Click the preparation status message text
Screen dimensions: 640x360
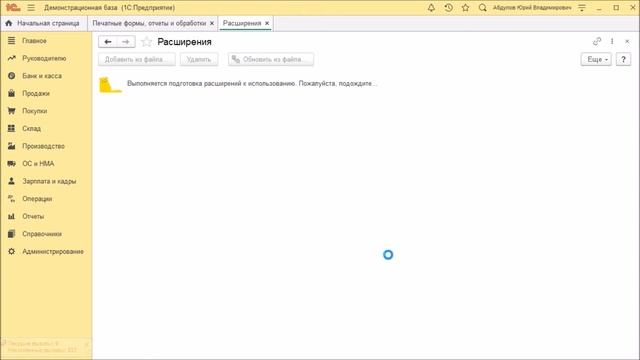[x=252, y=83]
